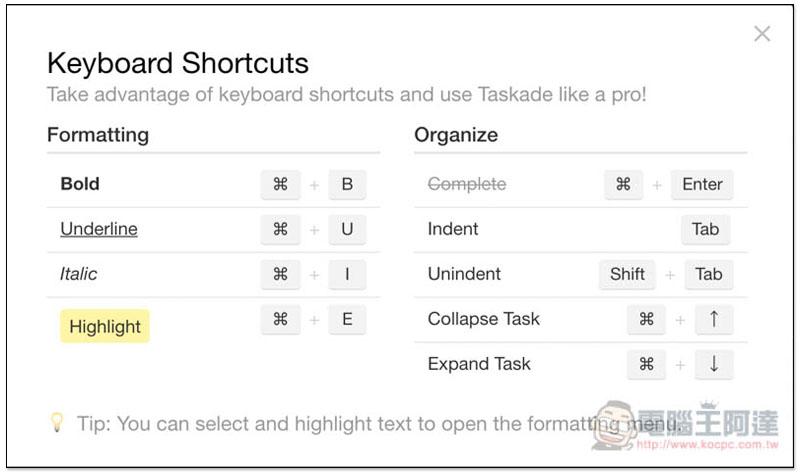This screenshot has width=800, height=473.
Task: Click the E key for Highlight shortcut
Action: coord(347,319)
